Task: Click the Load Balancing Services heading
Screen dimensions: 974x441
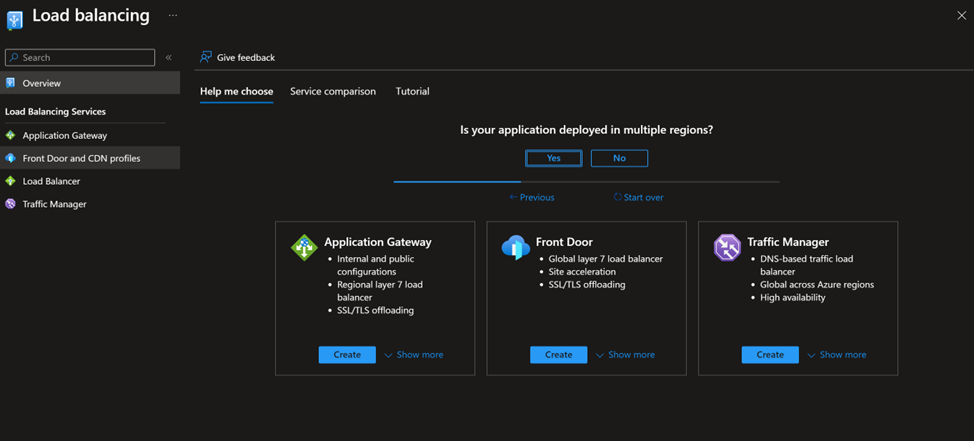Action: coord(55,112)
